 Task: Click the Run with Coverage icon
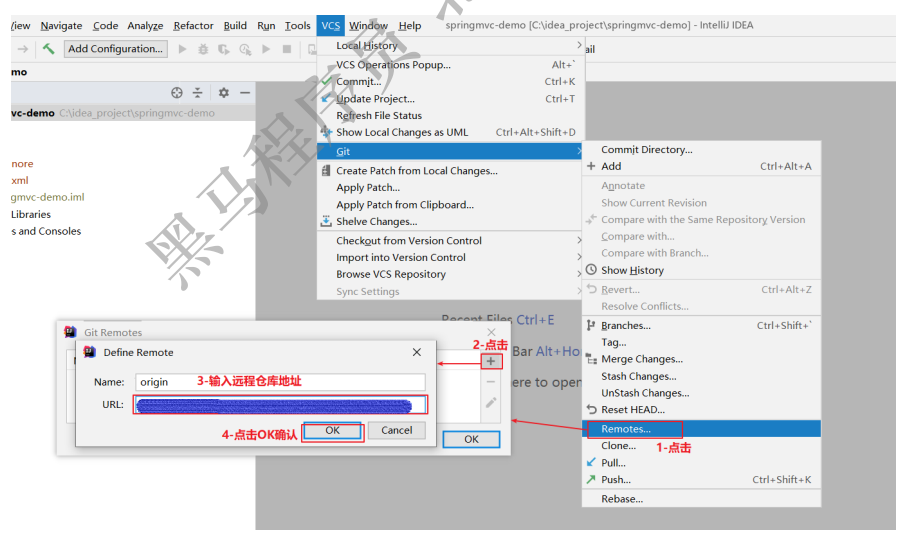coord(224,49)
